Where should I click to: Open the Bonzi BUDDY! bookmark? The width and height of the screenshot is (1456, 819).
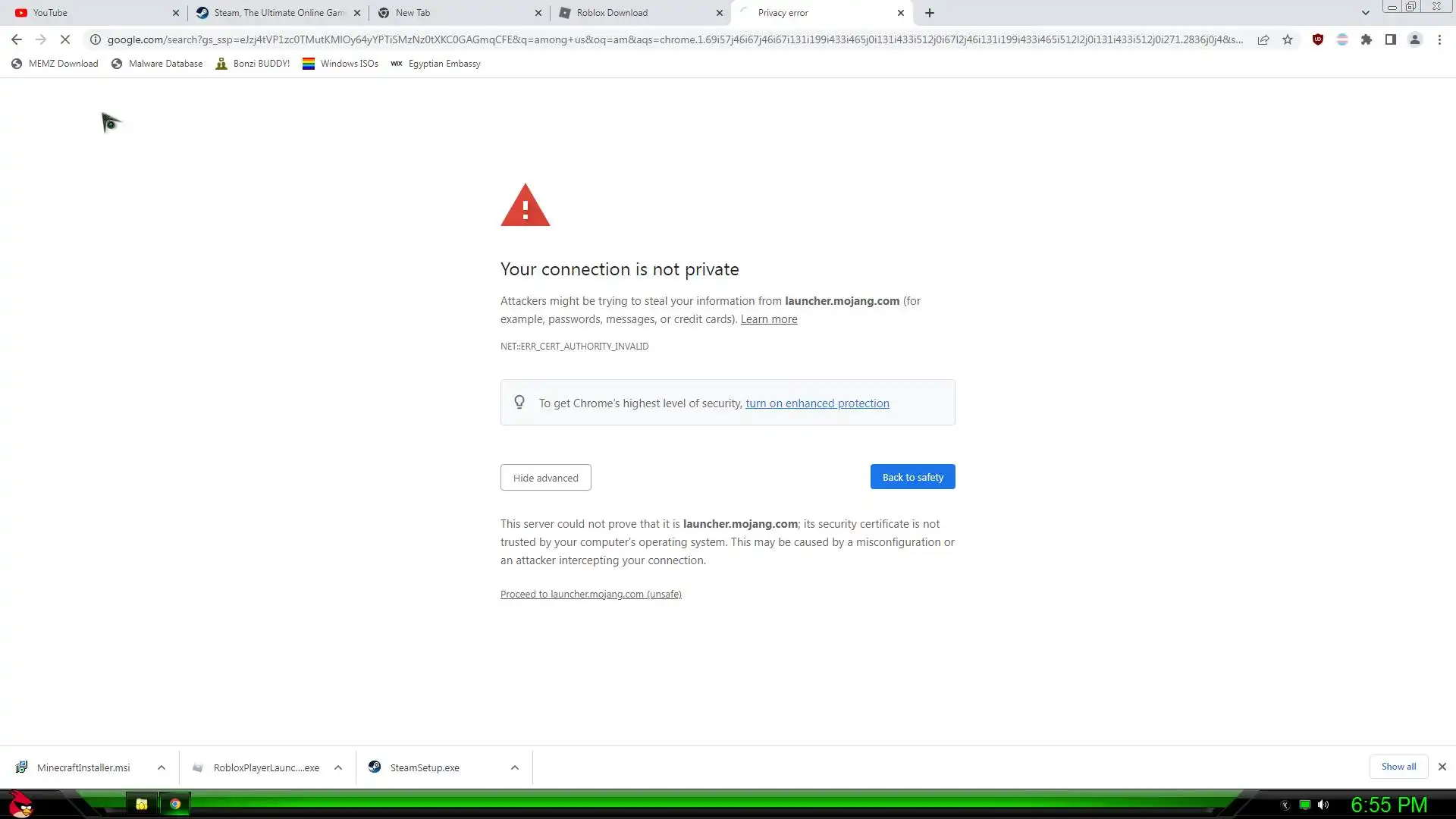click(253, 64)
